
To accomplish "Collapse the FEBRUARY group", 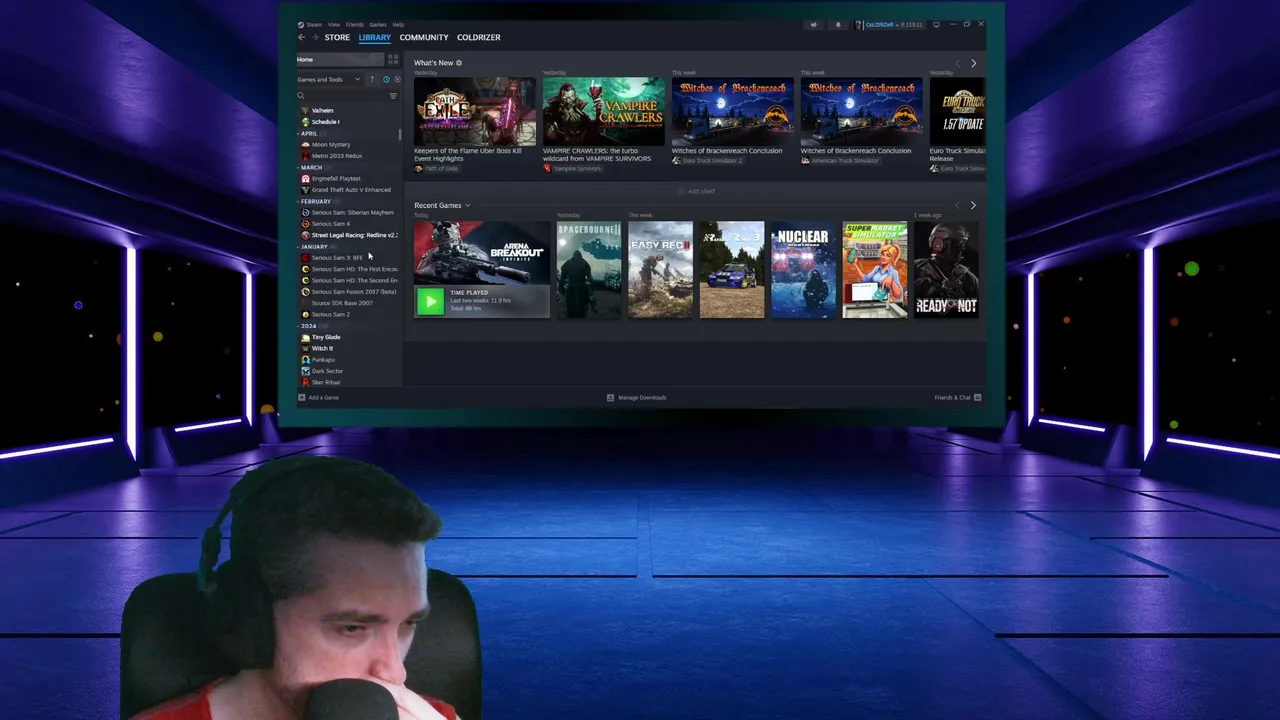I will (x=315, y=201).
